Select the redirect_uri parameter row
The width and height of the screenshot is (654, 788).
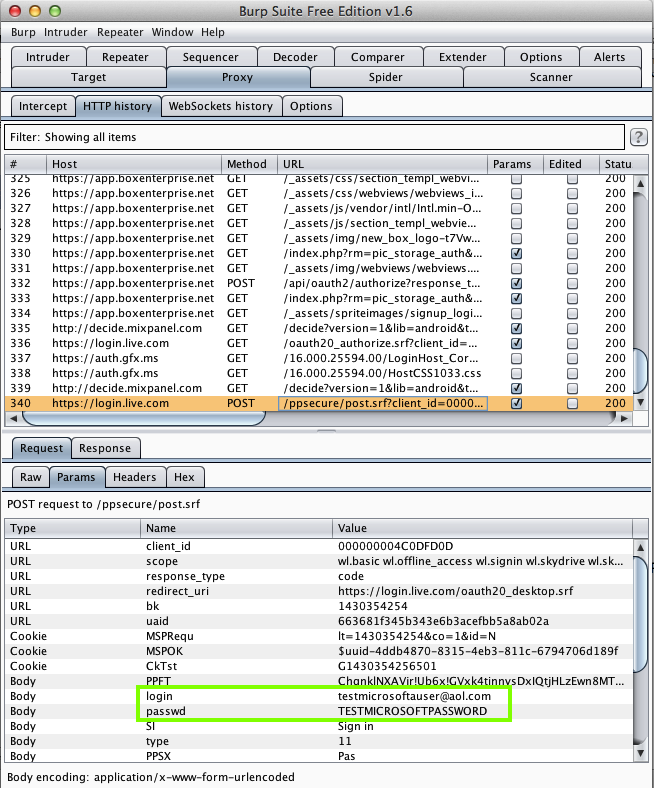(319, 591)
